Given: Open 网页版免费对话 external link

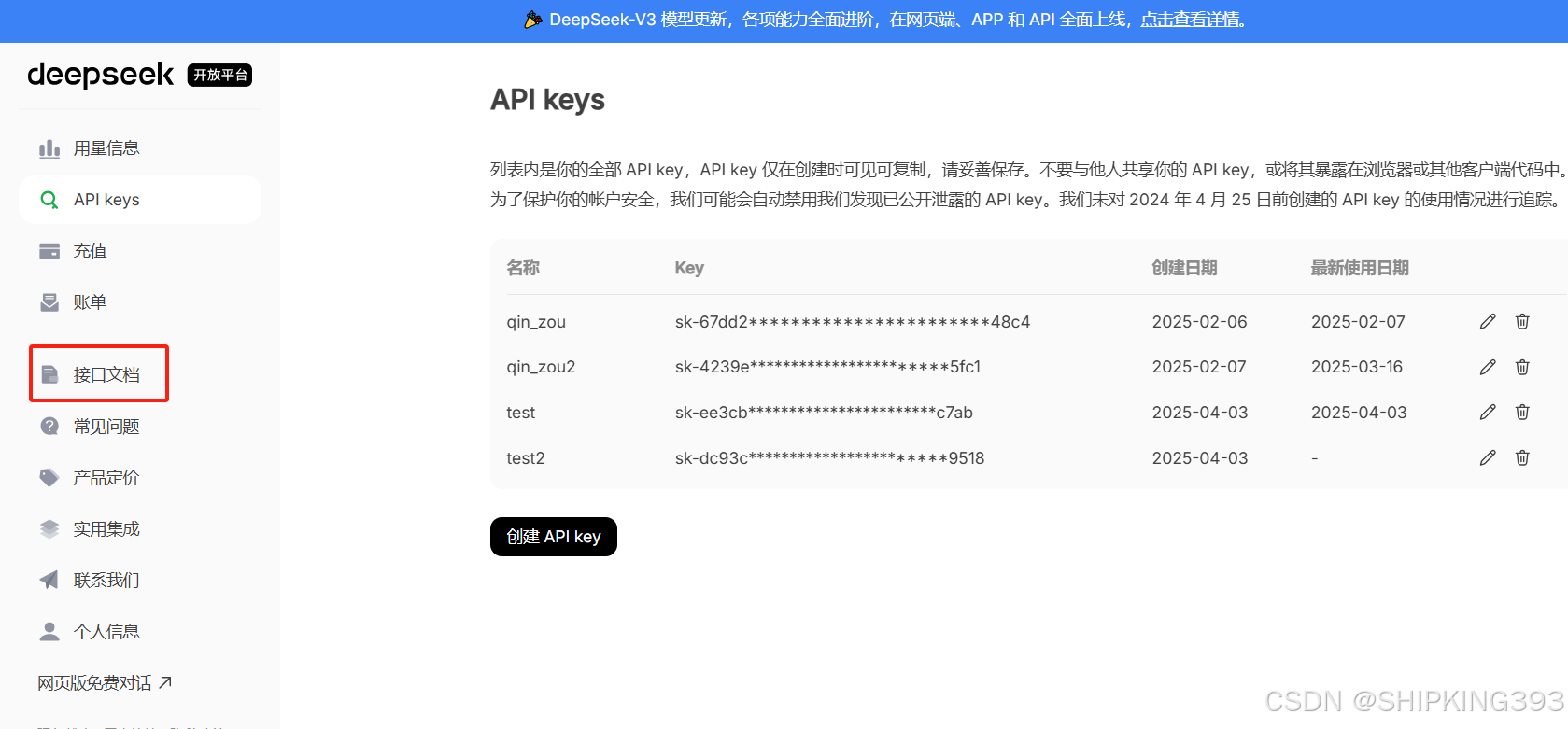Looking at the screenshot, I should tap(105, 683).
